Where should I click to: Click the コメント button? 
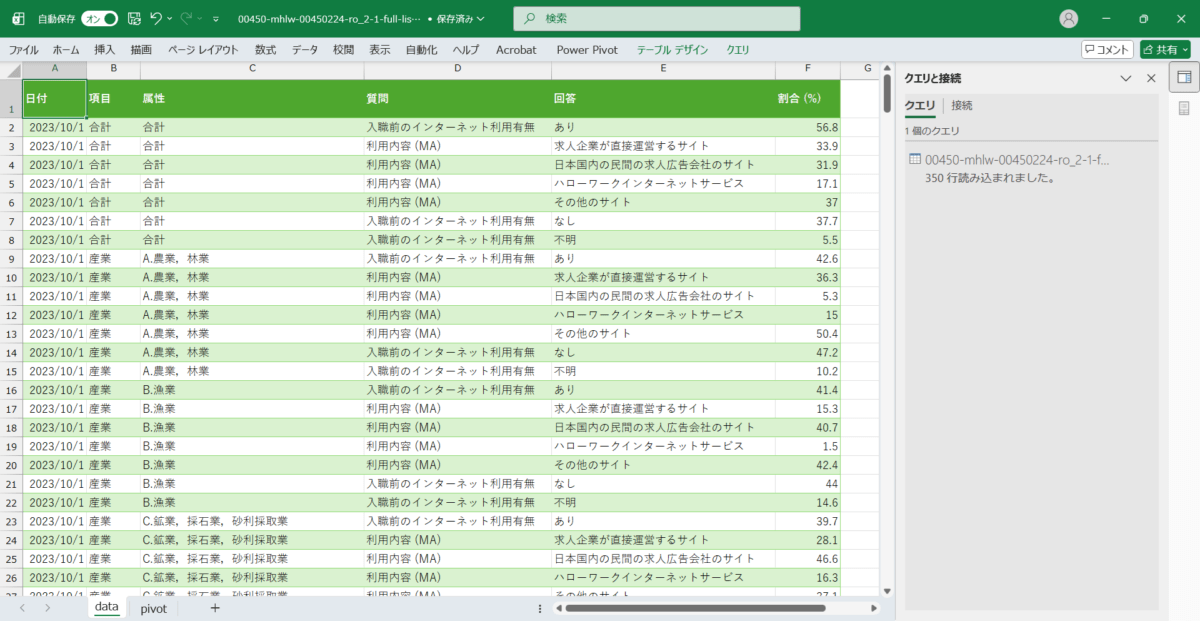pyautogui.click(x=1107, y=49)
